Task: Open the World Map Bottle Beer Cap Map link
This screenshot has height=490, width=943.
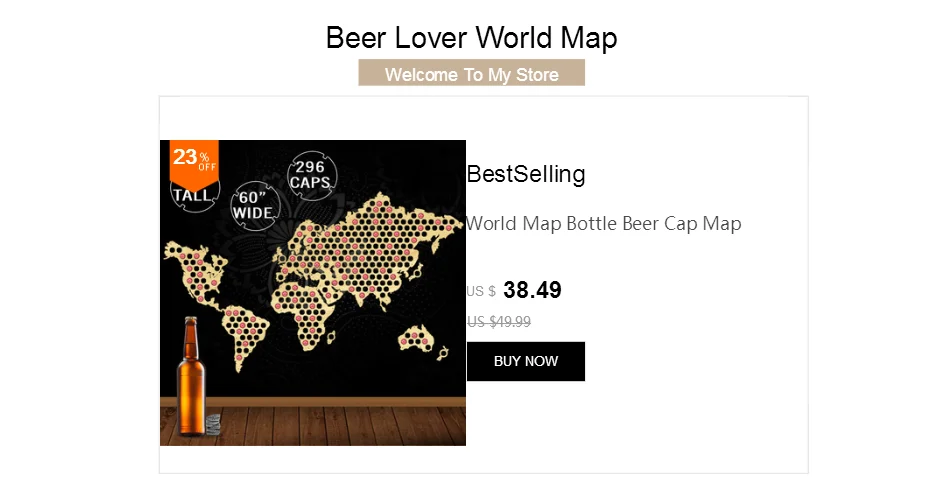Action: click(x=604, y=223)
